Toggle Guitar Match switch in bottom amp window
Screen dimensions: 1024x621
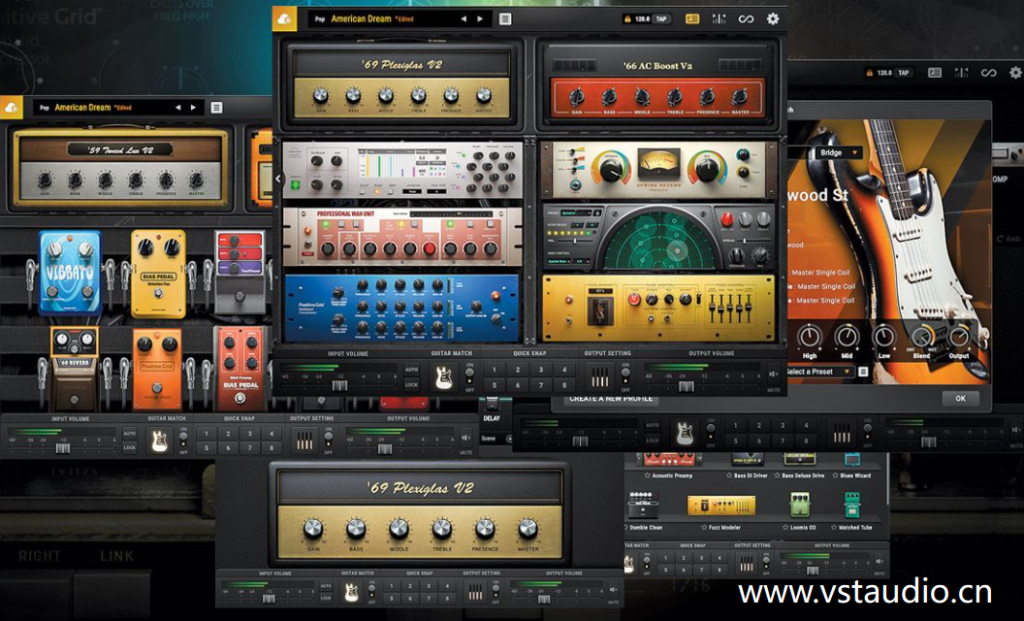[372, 592]
